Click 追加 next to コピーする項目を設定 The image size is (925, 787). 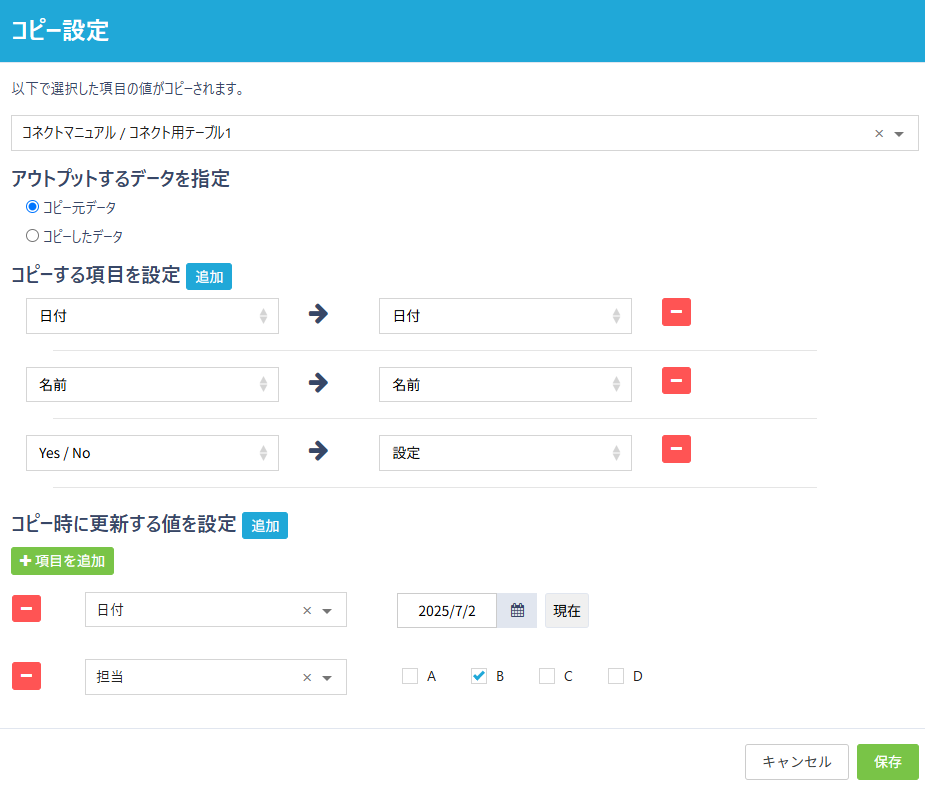click(x=209, y=277)
